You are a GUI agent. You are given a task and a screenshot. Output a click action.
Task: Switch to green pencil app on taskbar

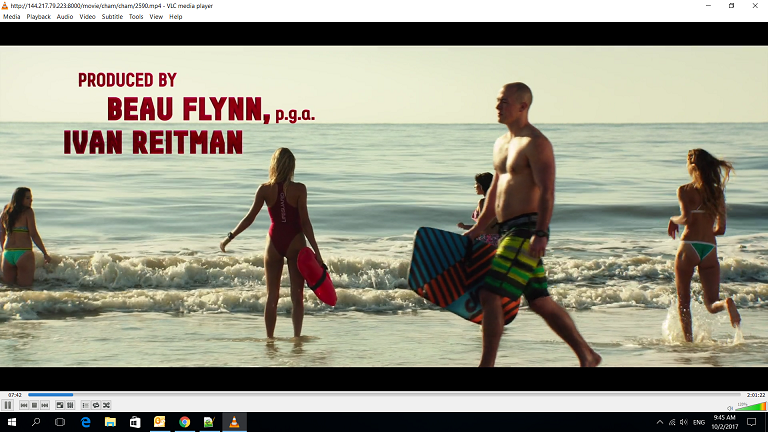(x=209, y=422)
